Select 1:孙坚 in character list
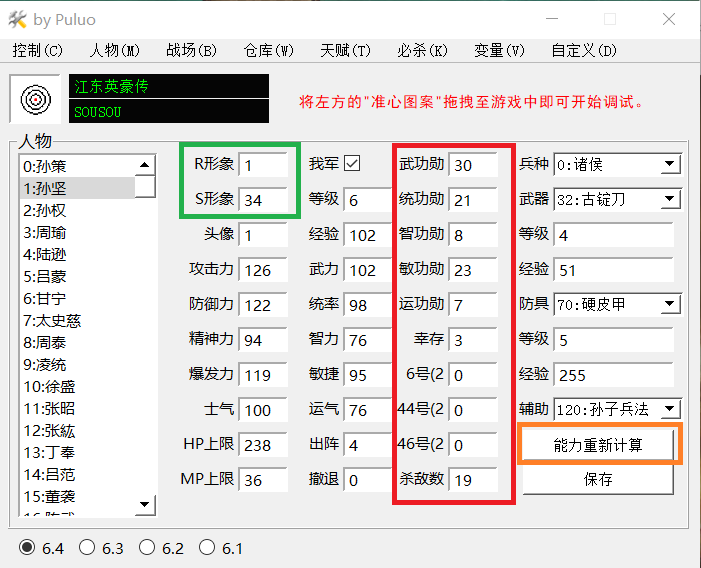The image size is (701, 568). pyautogui.click(x=77, y=188)
